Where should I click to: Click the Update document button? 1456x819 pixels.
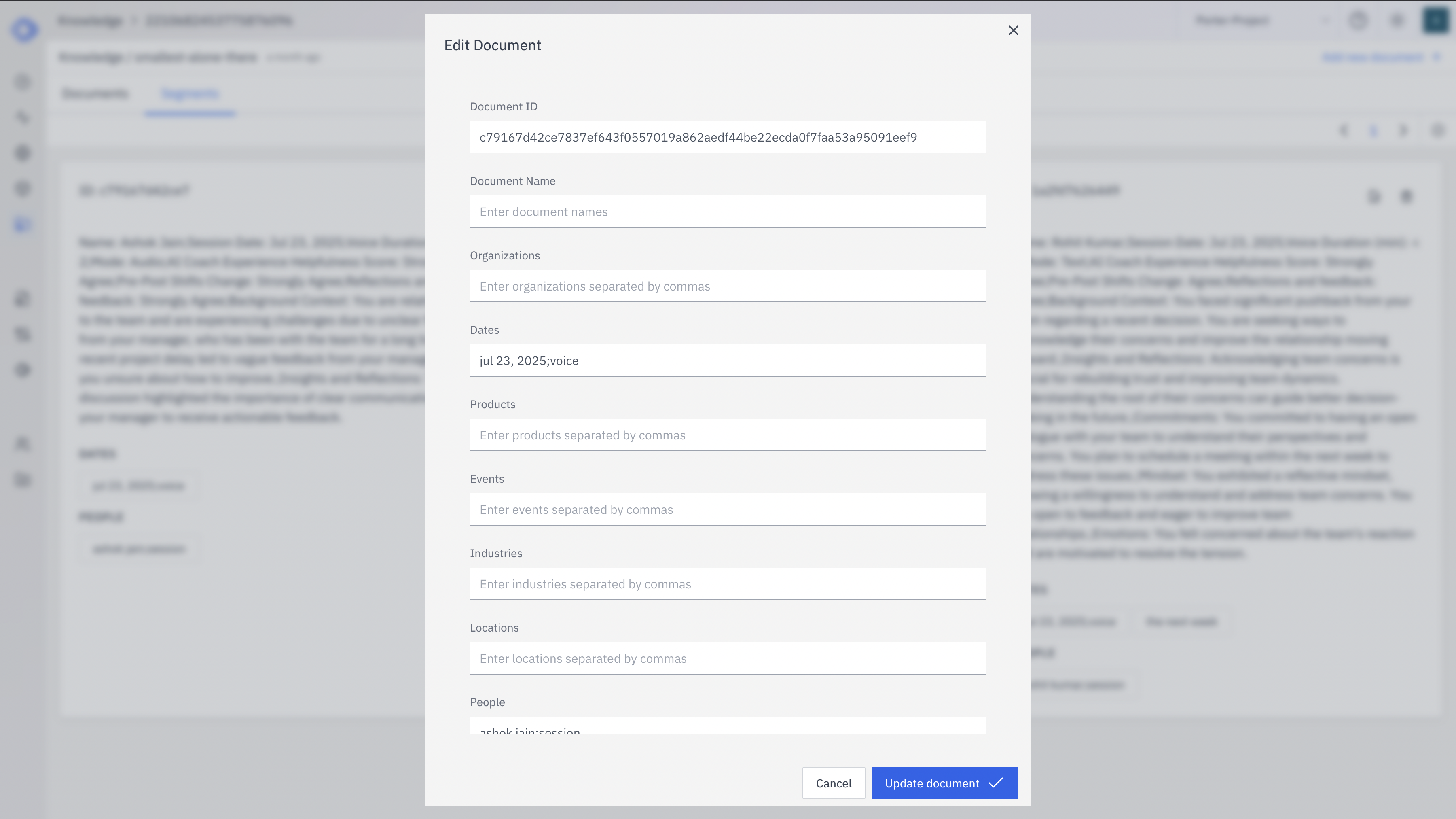click(944, 783)
